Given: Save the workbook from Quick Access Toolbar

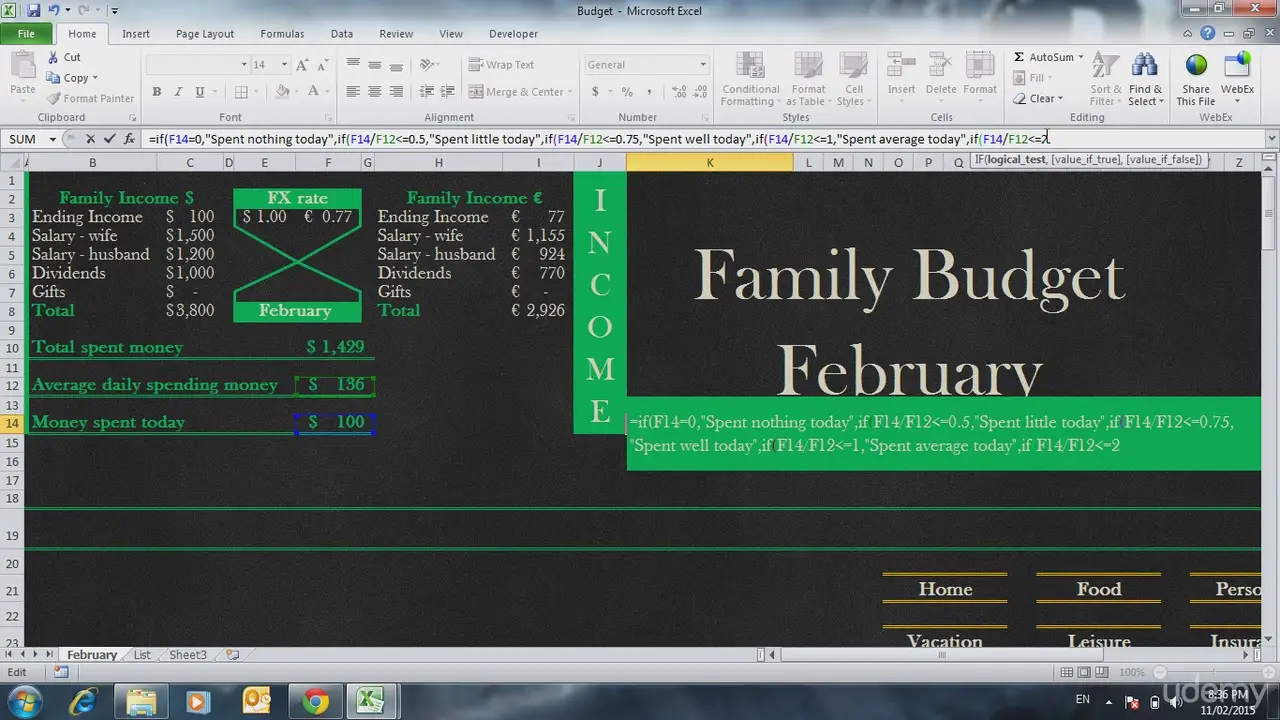Looking at the screenshot, I should pyautogui.click(x=34, y=11).
